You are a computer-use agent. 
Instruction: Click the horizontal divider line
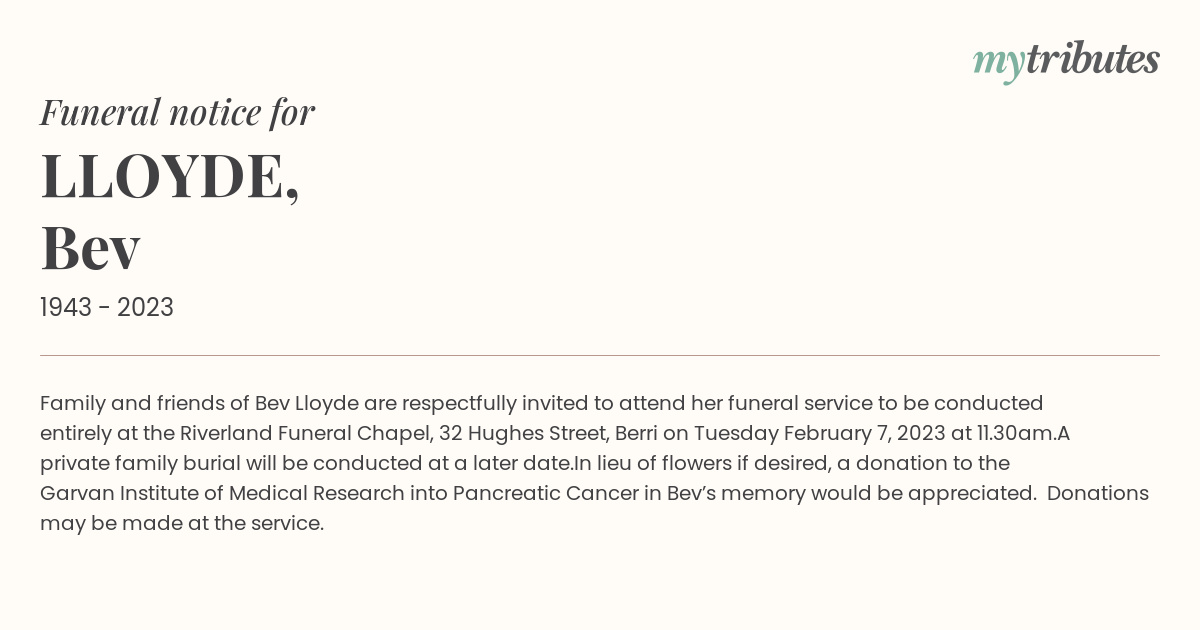click(600, 355)
